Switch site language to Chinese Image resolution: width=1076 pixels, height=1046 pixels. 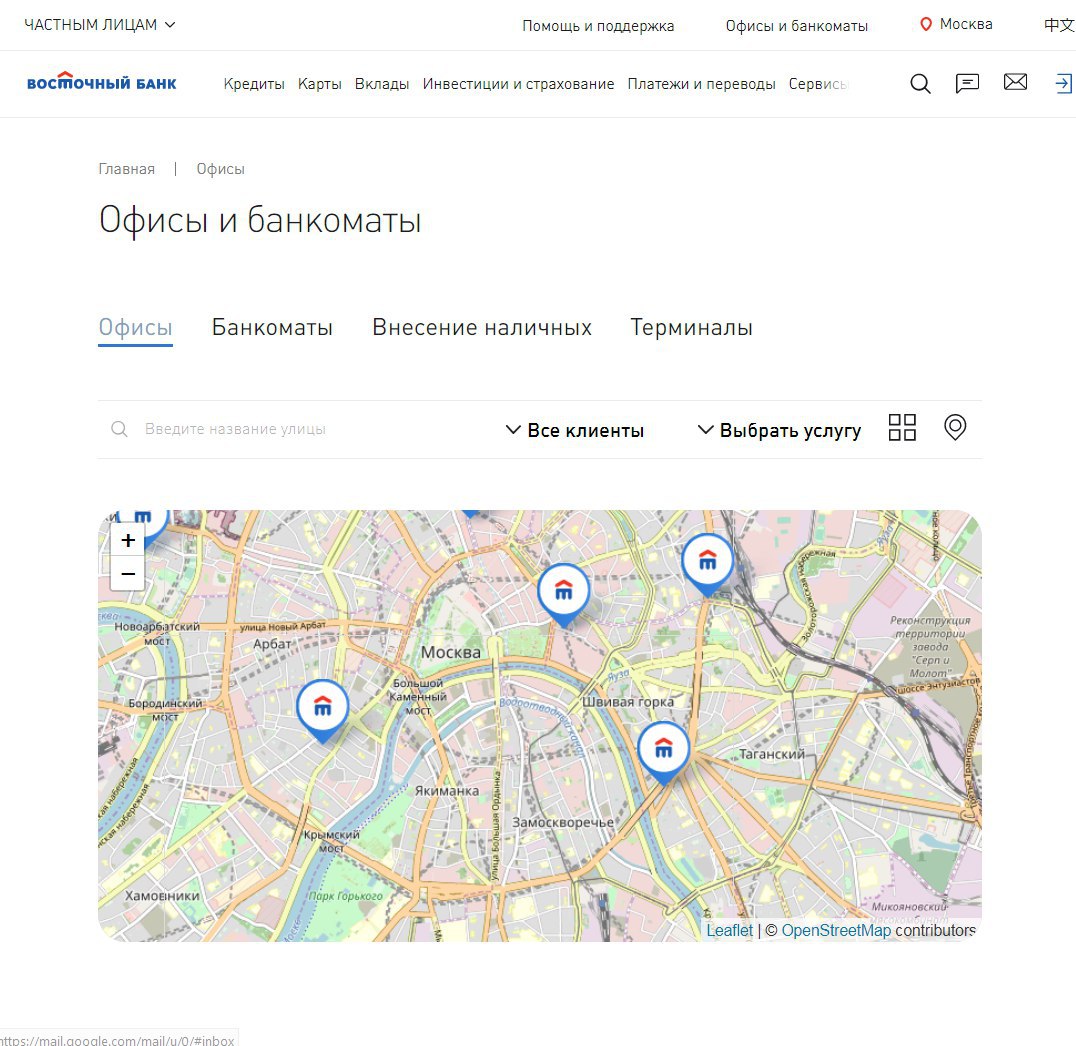tap(1060, 25)
